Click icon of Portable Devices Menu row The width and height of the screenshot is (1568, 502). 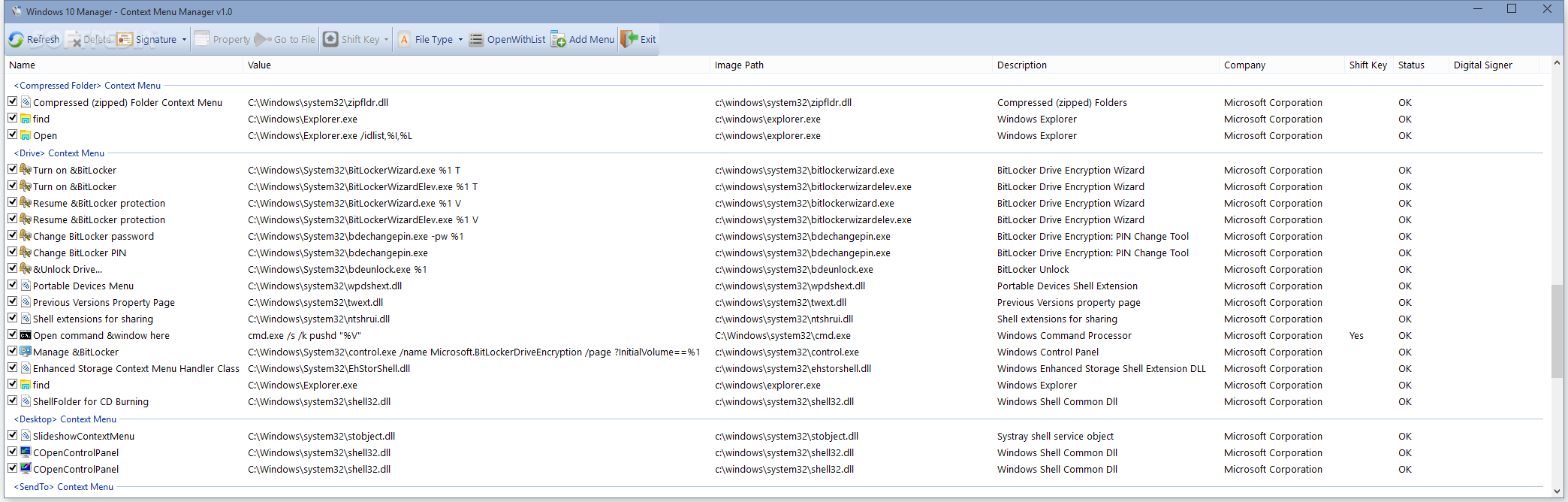coord(26,286)
